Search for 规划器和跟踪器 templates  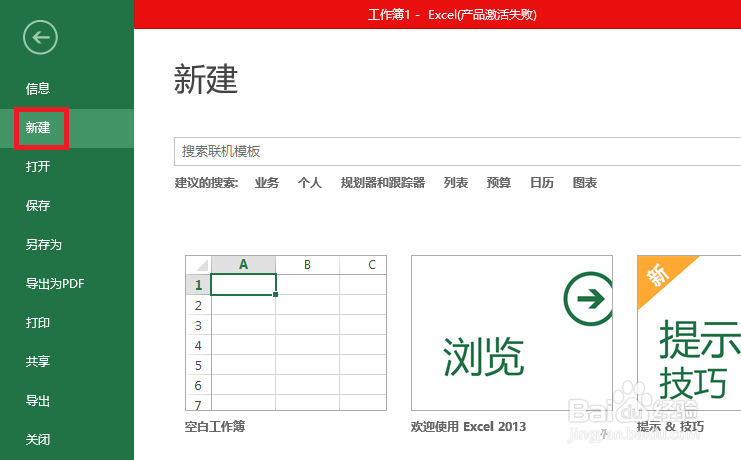[x=383, y=183]
